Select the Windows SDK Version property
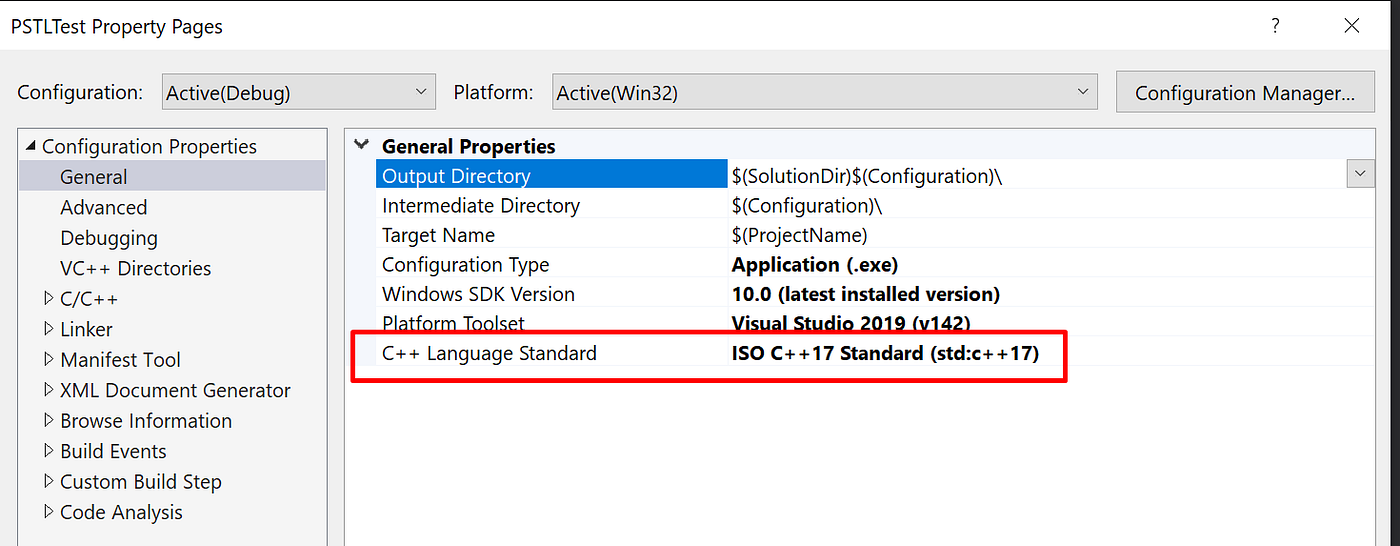This screenshot has height=546, width=1400. click(479, 294)
